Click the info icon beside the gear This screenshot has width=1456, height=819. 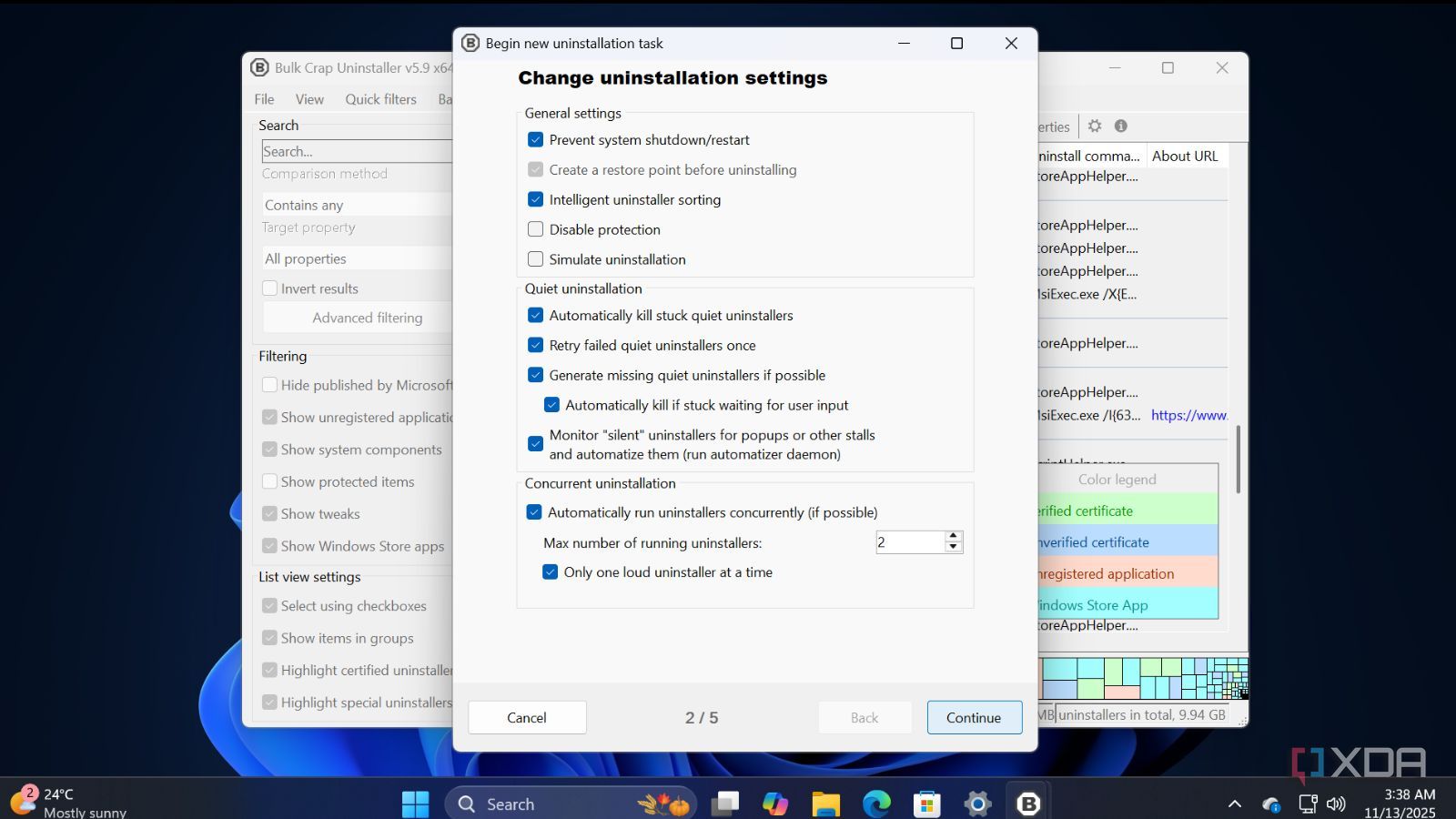(1121, 126)
